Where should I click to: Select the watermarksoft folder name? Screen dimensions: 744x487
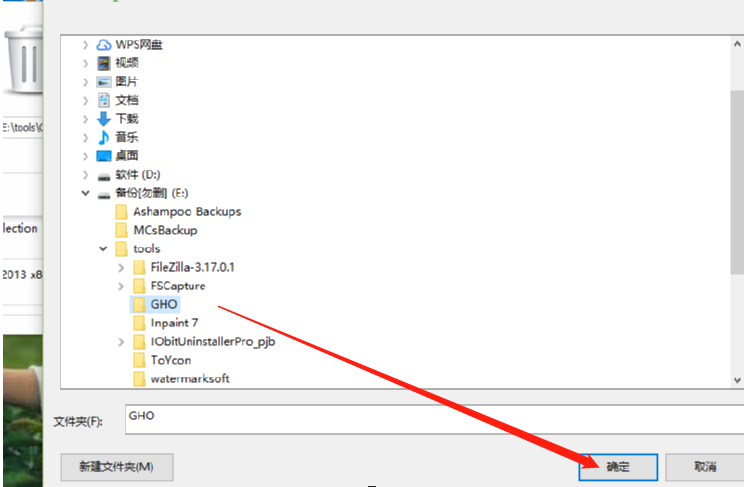tap(190, 379)
